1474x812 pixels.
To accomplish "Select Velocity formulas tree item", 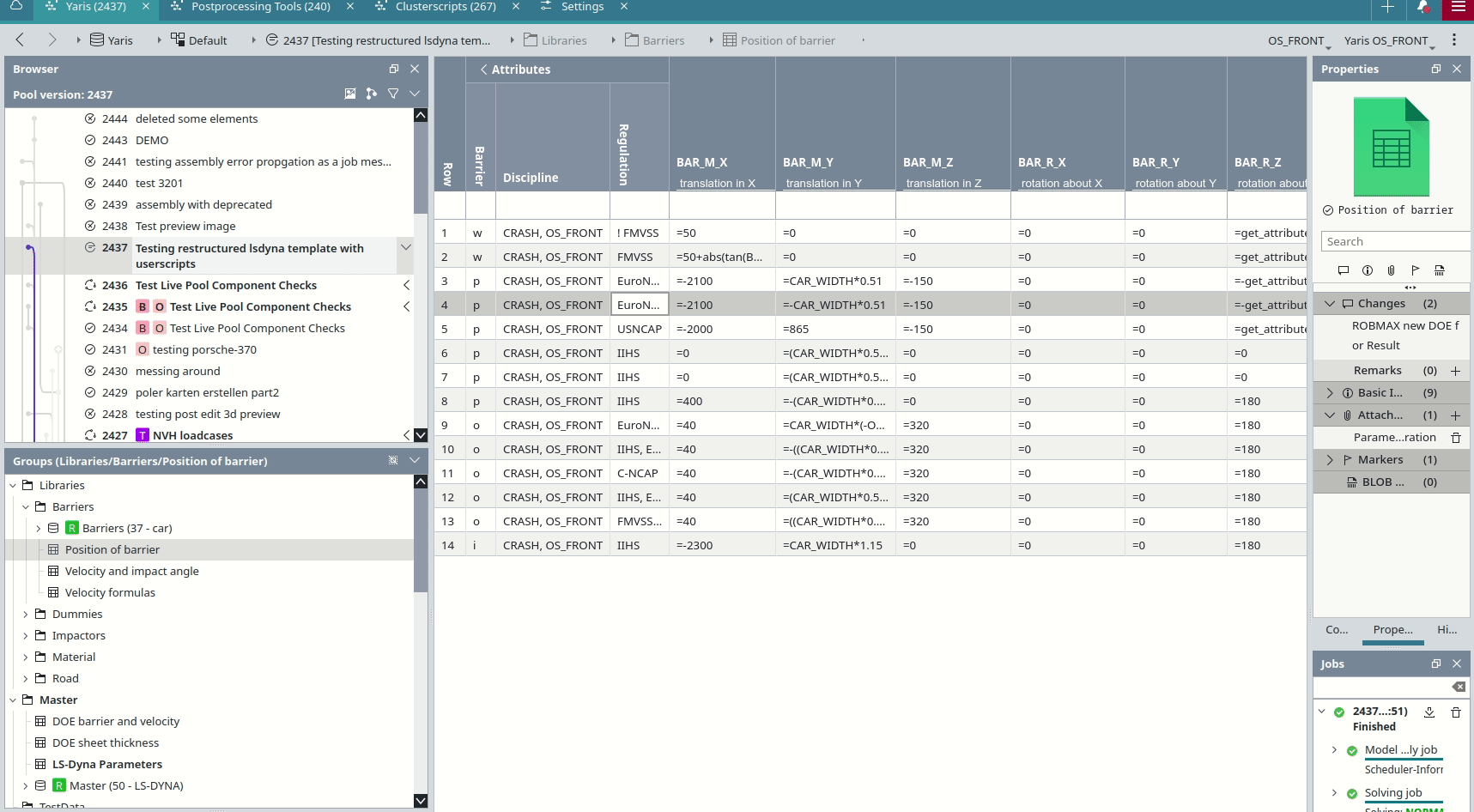I will pos(110,593).
